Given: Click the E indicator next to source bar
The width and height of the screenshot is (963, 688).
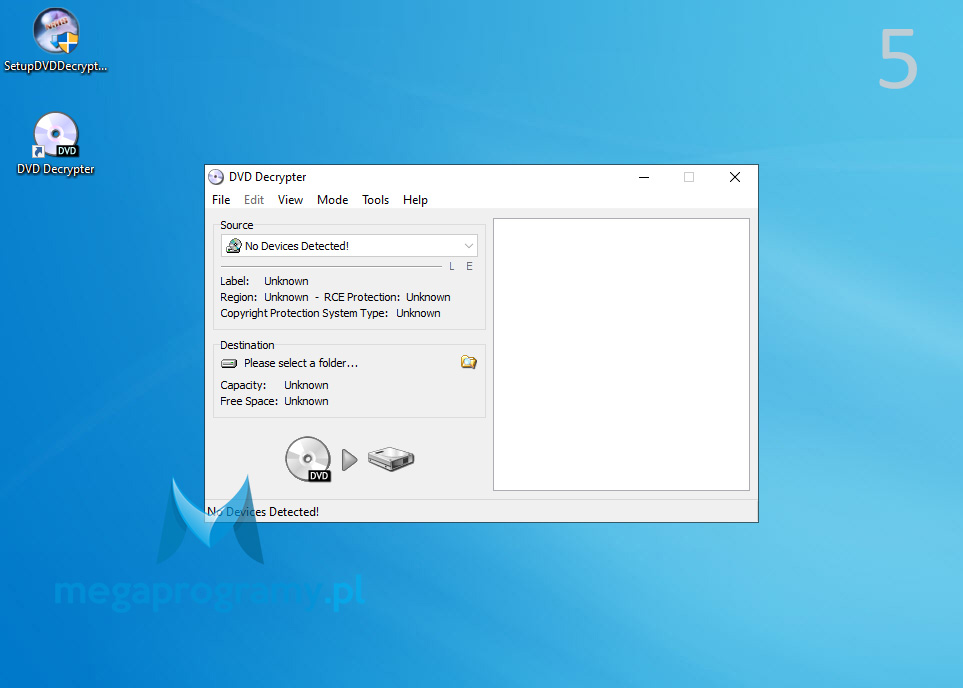Looking at the screenshot, I should [469, 267].
